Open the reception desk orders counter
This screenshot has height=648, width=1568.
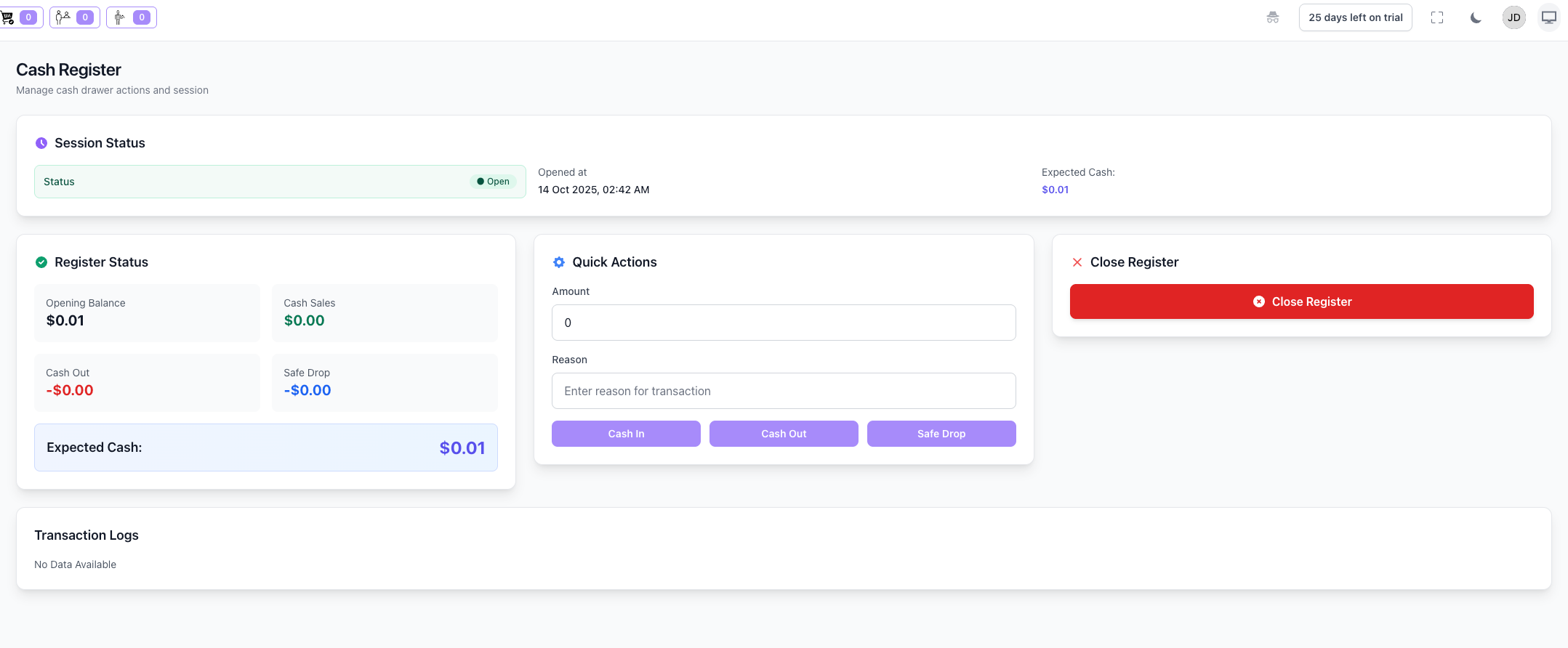[75, 17]
